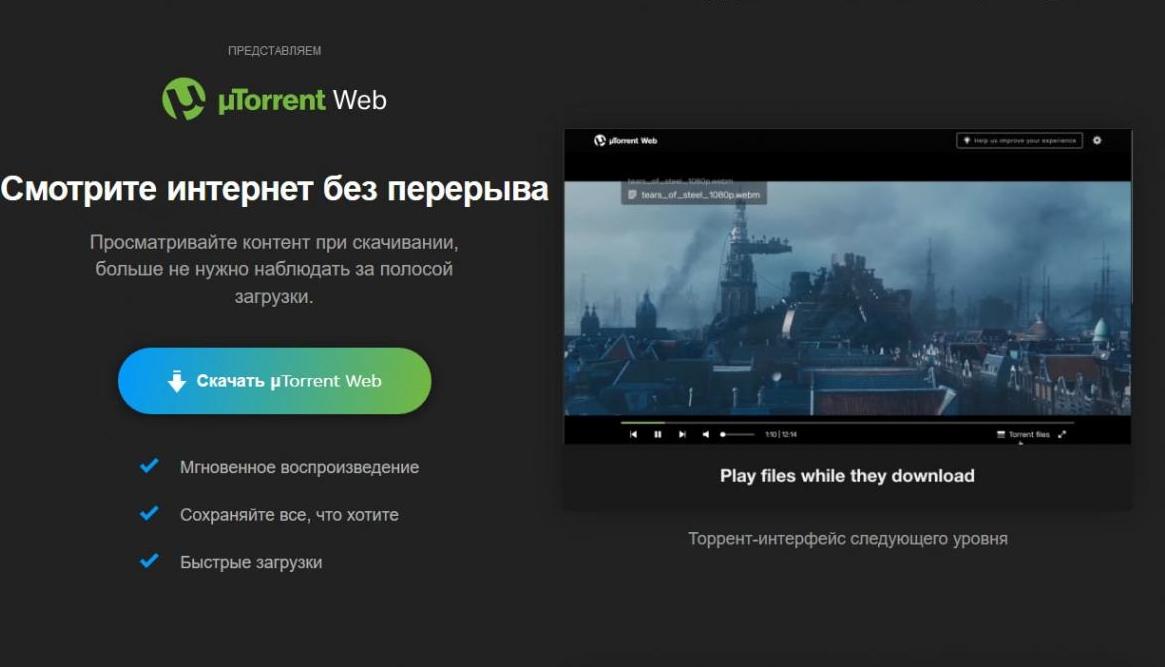Click the heading "Смотрите интернет без перерыва"

(274, 189)
